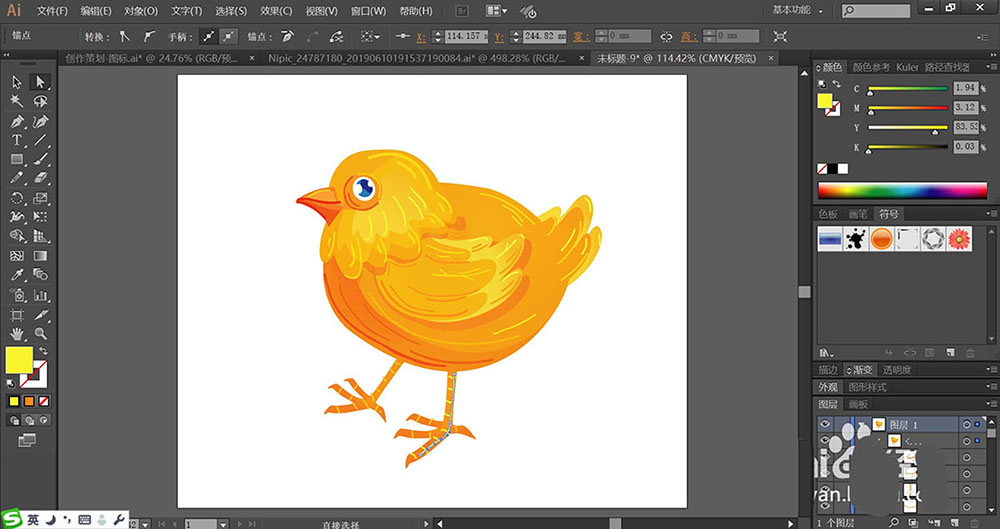This screenshot has width=1000, height=529.
Task: Switch to the 色板 swatches tab
Action: click(828, 213)
